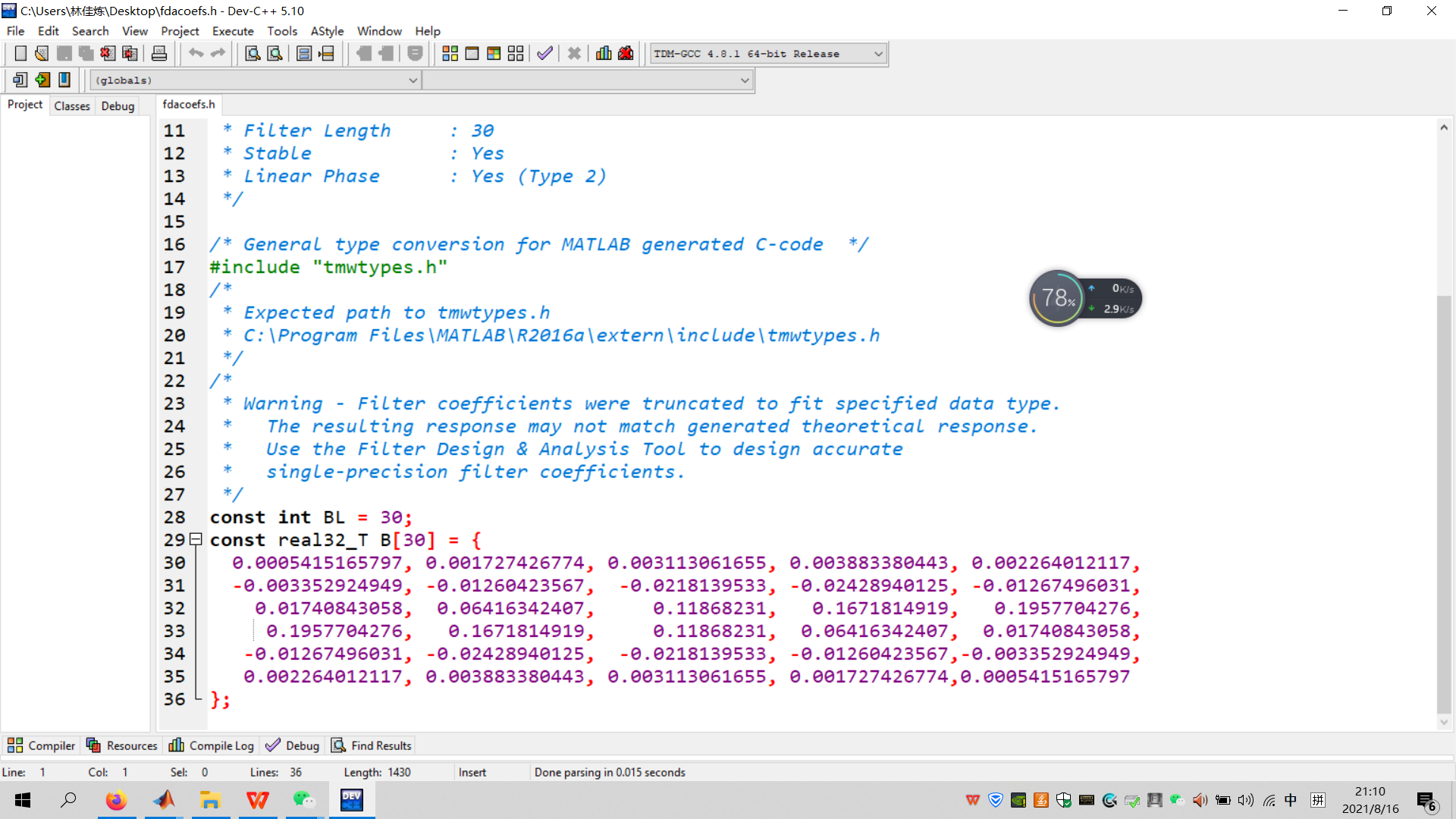This screenshot has height=819, width=1456.
Task: Click the Close All files icon
Action: [130, 53]
